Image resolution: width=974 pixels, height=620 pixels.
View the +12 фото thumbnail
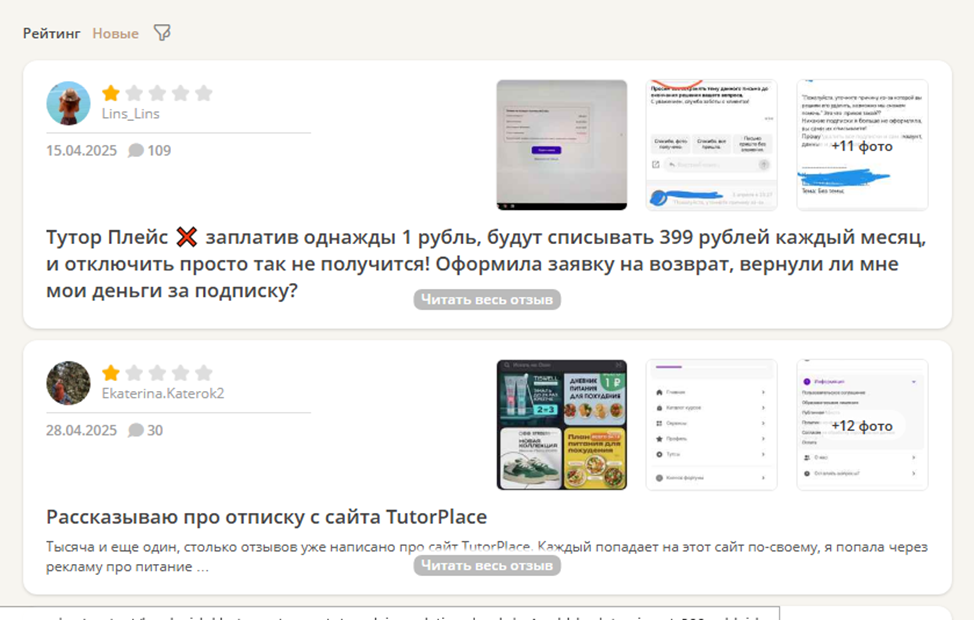862,425
